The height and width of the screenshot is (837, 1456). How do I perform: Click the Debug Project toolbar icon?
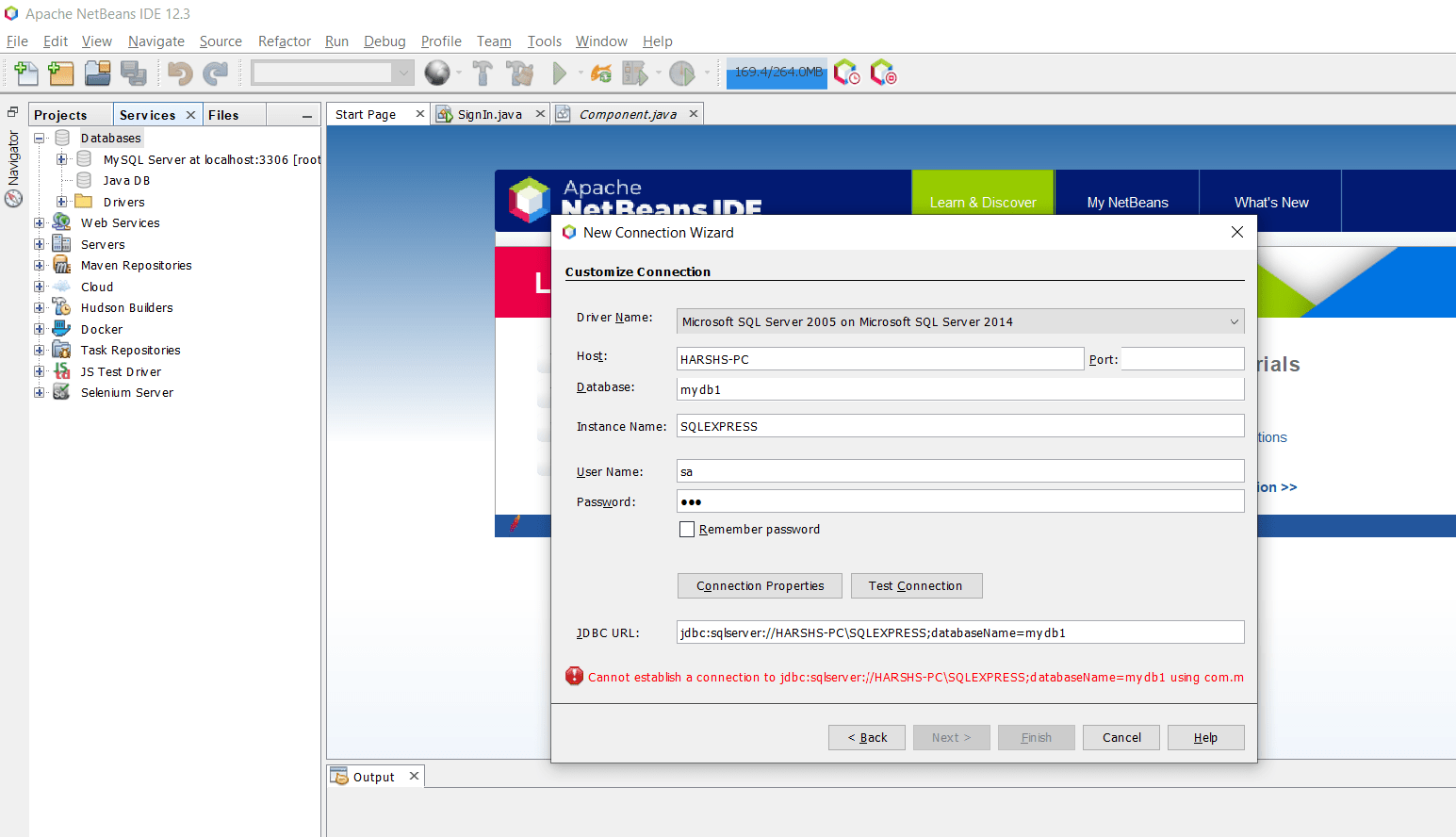(x=634, y=73)
